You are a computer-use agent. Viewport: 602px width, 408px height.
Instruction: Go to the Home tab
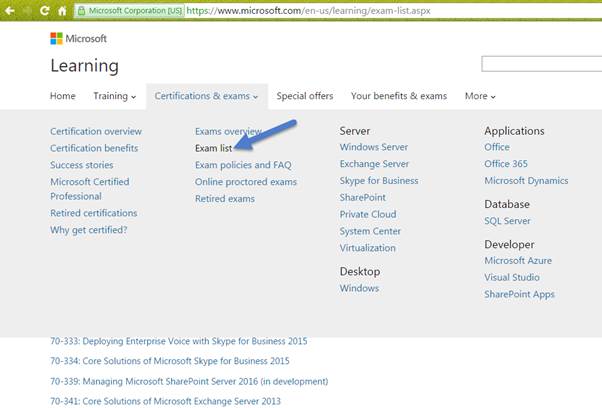tap(62, 96)
